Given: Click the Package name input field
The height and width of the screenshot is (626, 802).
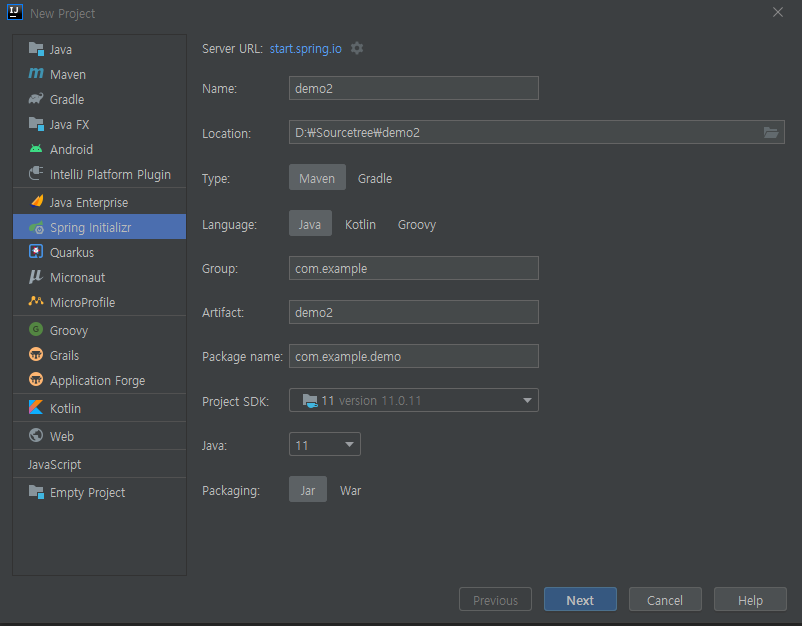Looking at the screenshot, I should [414, 356].
